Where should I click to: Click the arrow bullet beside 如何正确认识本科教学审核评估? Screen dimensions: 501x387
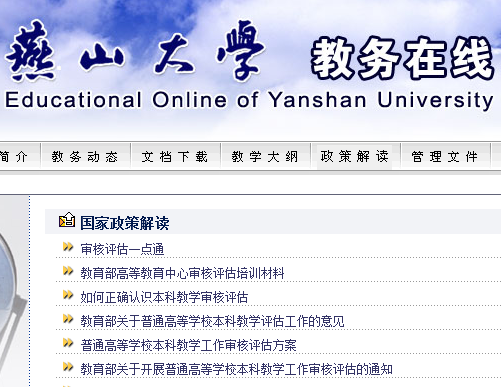point(68,295)
